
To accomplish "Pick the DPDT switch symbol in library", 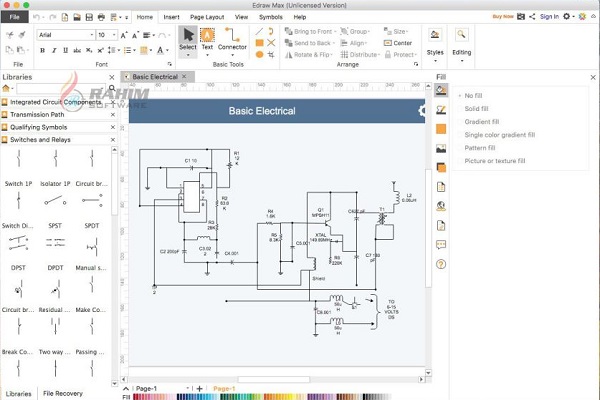I will (55, 246).
